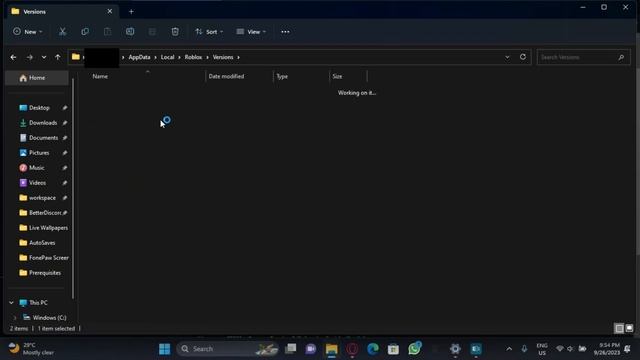This screenshot has width=640, height=360.
Task: Open Microsoft Edge from taskbar
Action: tap(373, 349)
